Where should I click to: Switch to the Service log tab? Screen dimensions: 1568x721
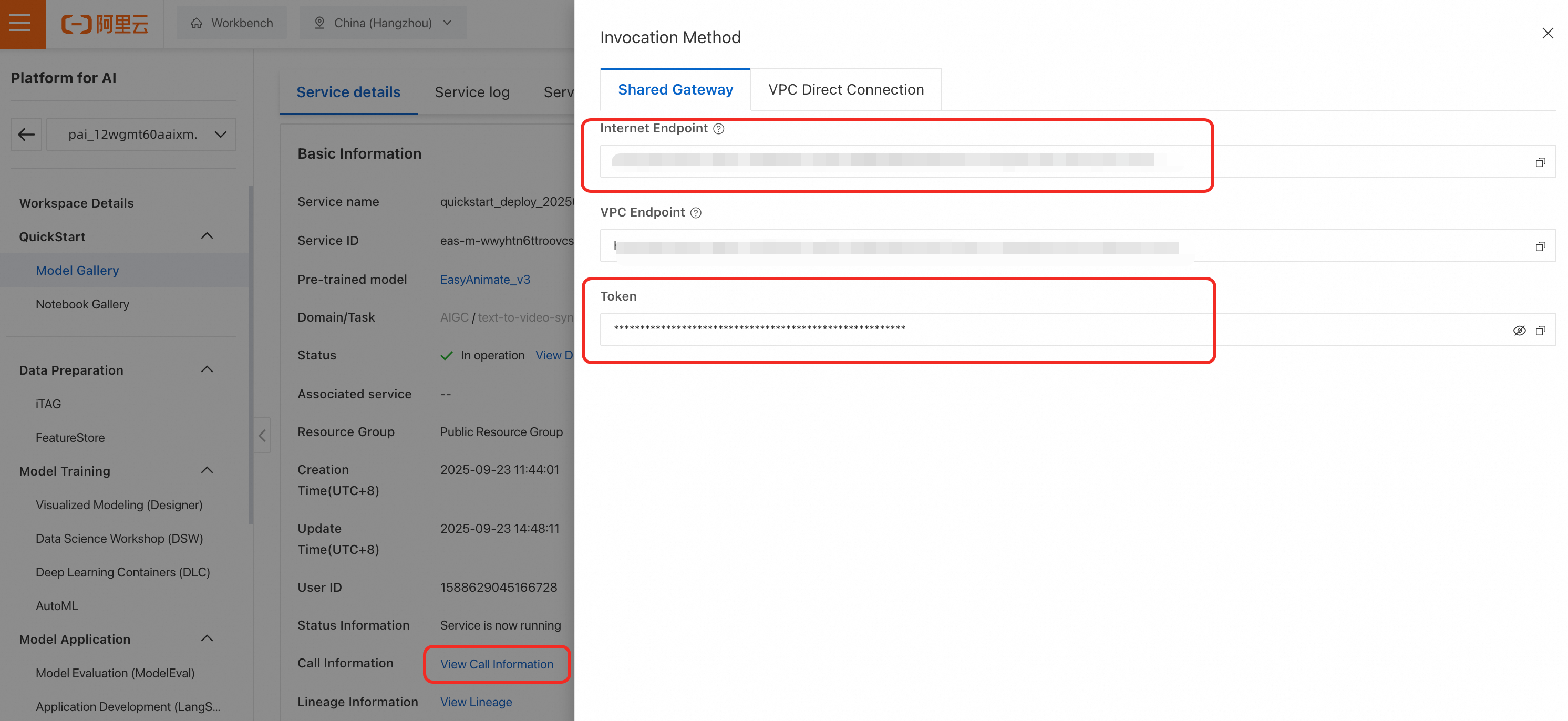(x=472, y=92)
